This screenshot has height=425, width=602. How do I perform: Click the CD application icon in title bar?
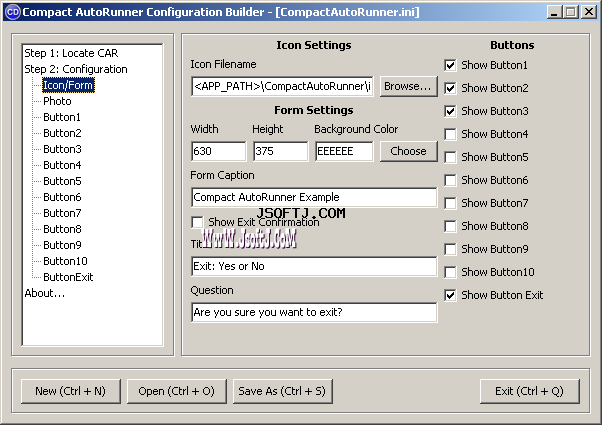[12, 12]
